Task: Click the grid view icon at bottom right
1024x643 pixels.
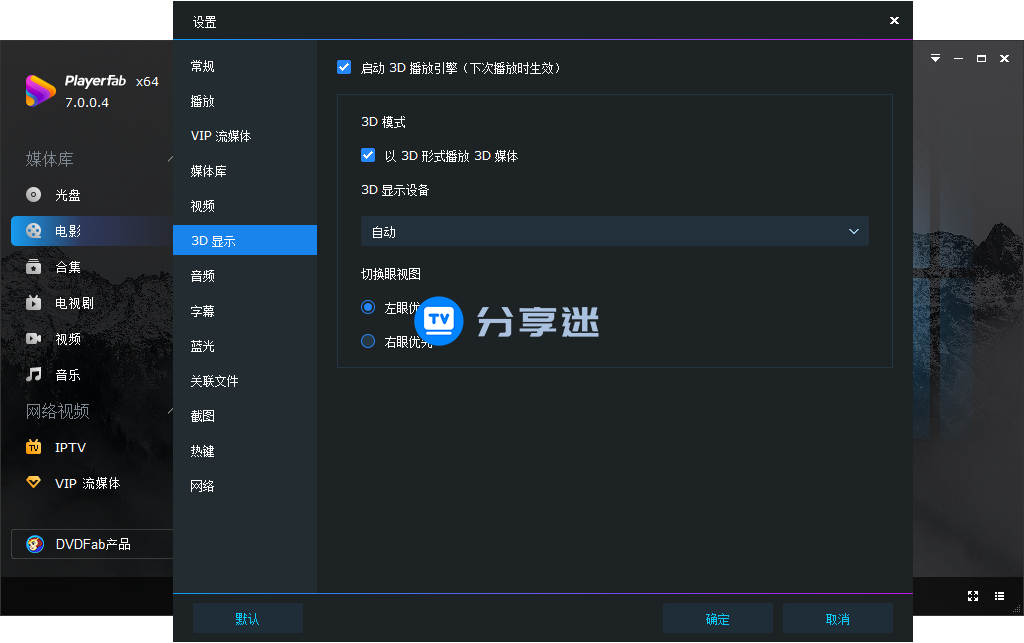Action: coord(998,596)
